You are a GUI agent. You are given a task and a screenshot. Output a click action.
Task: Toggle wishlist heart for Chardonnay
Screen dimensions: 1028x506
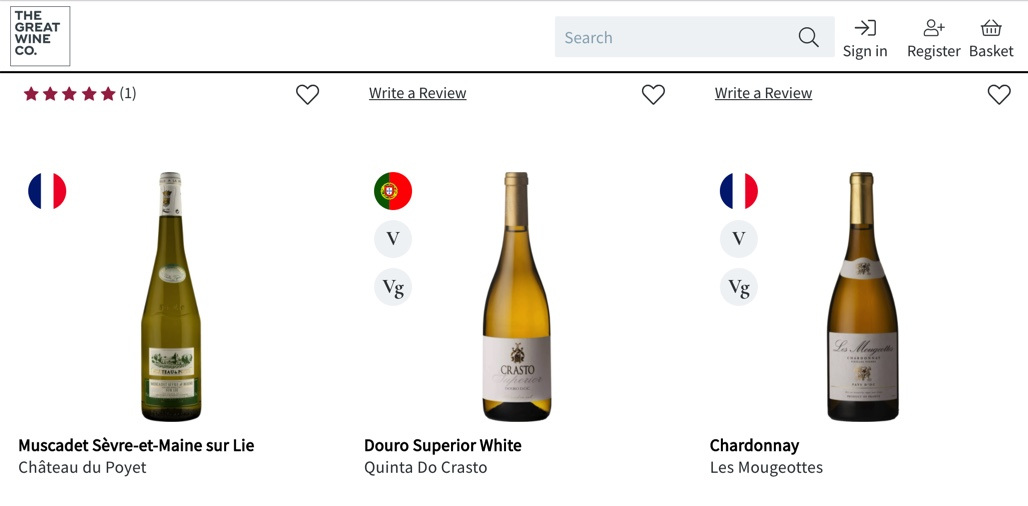coord(999,94)
